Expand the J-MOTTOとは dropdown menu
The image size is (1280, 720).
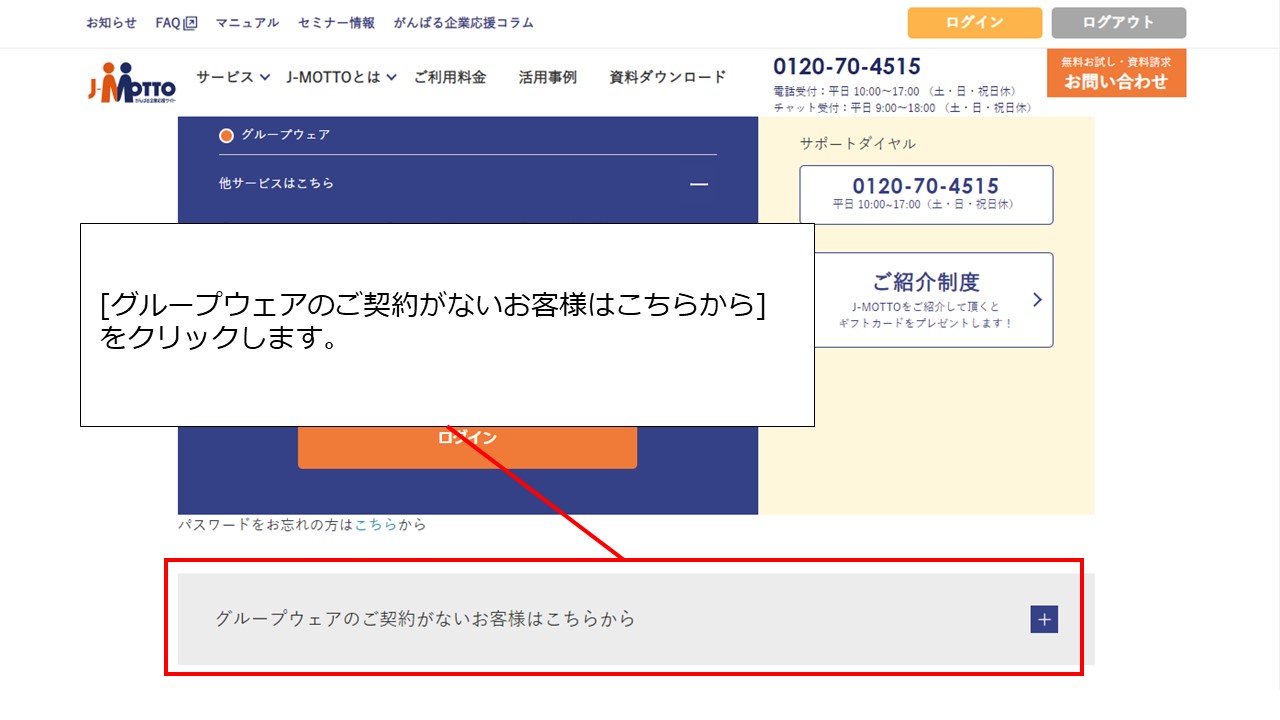point(342,77)
